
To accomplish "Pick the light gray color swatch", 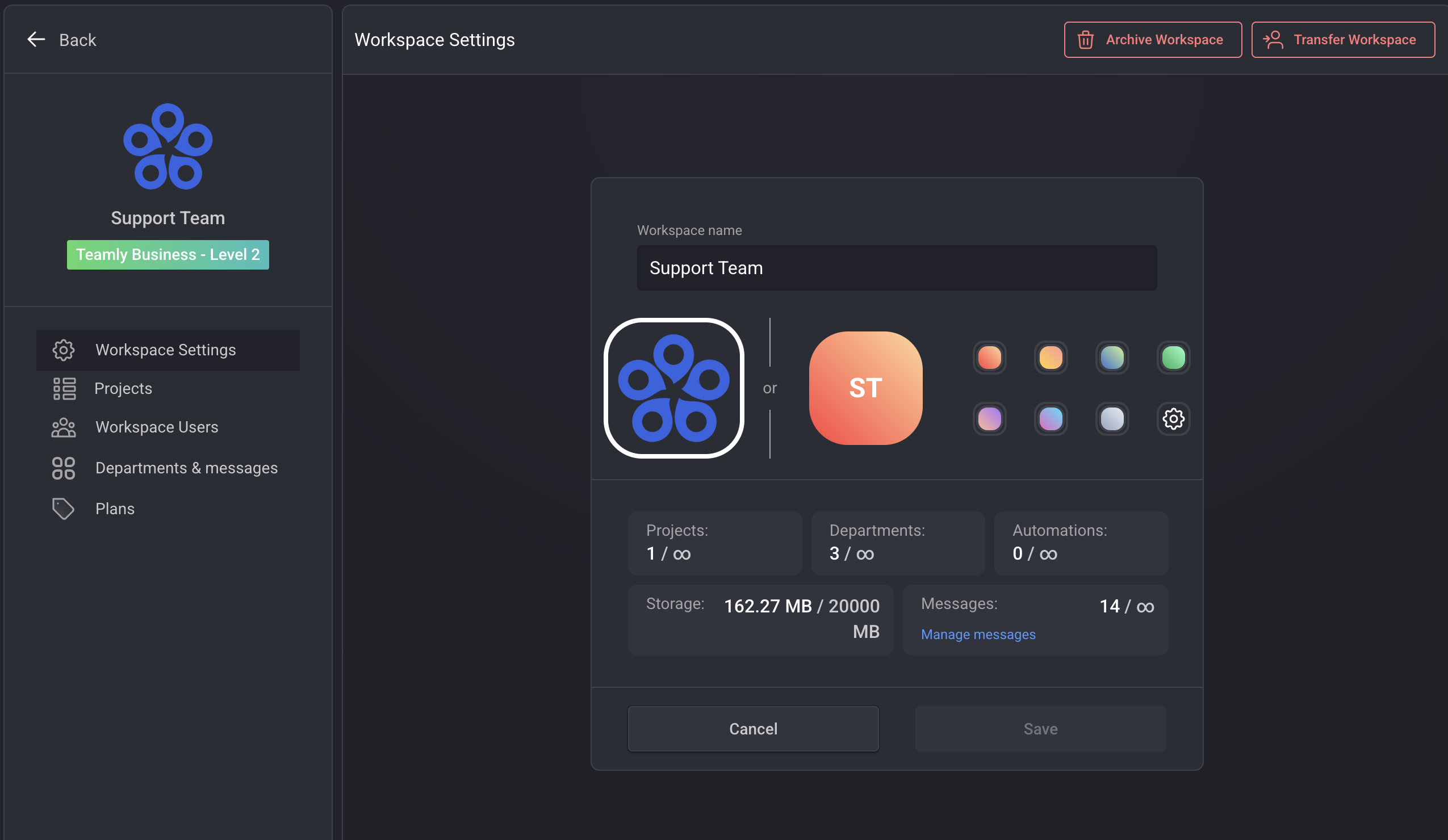I will coord(1112,418).
